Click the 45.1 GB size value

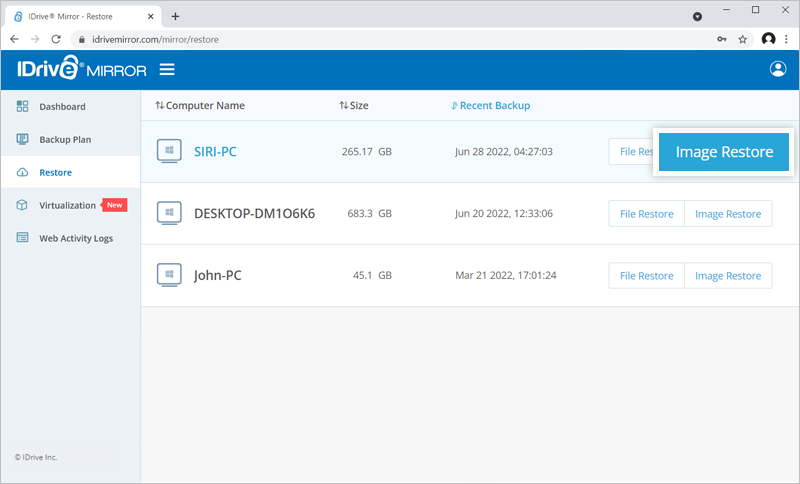pos(372,275)
